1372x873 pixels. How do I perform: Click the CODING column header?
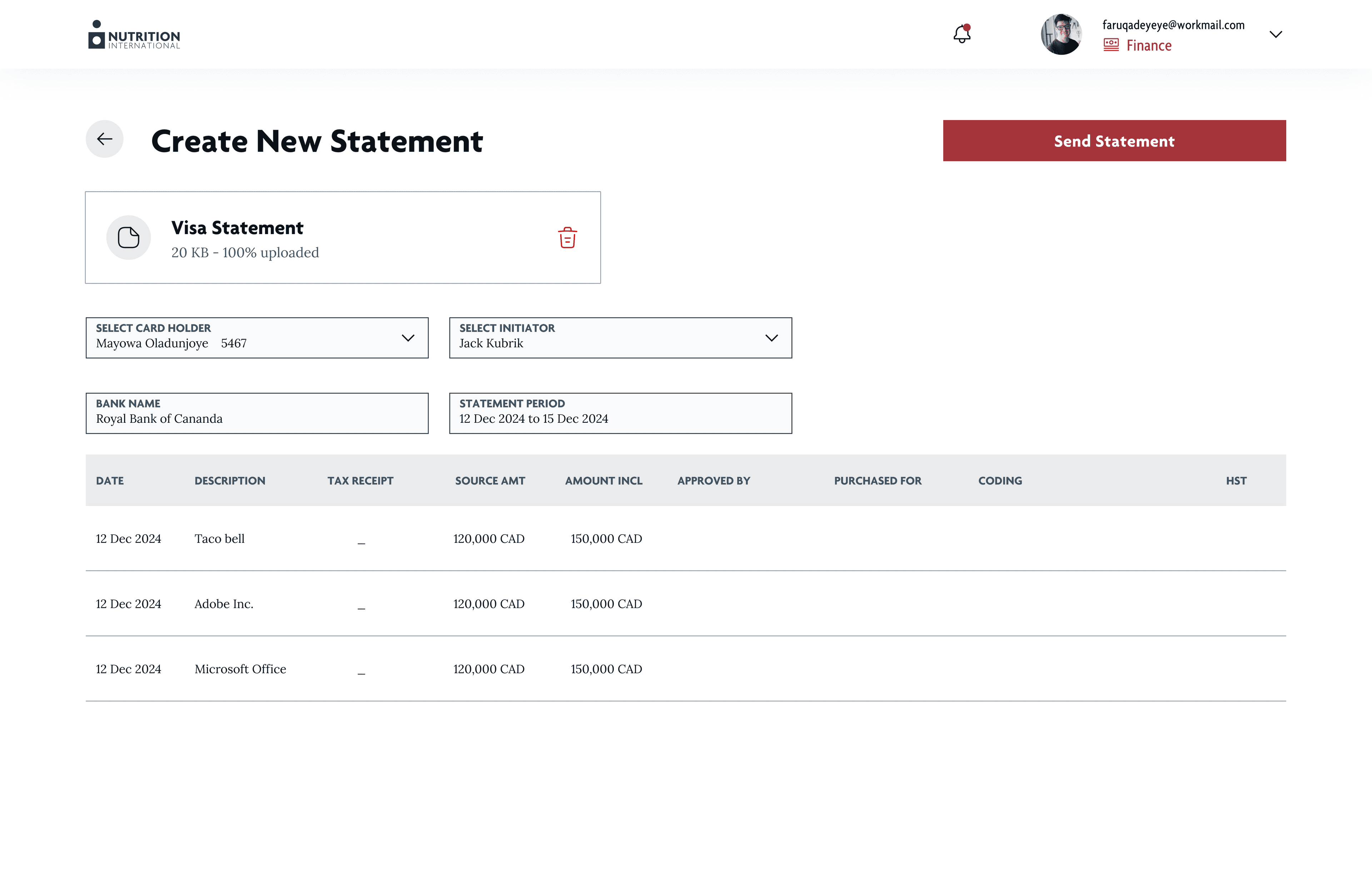coord(1000,480)
